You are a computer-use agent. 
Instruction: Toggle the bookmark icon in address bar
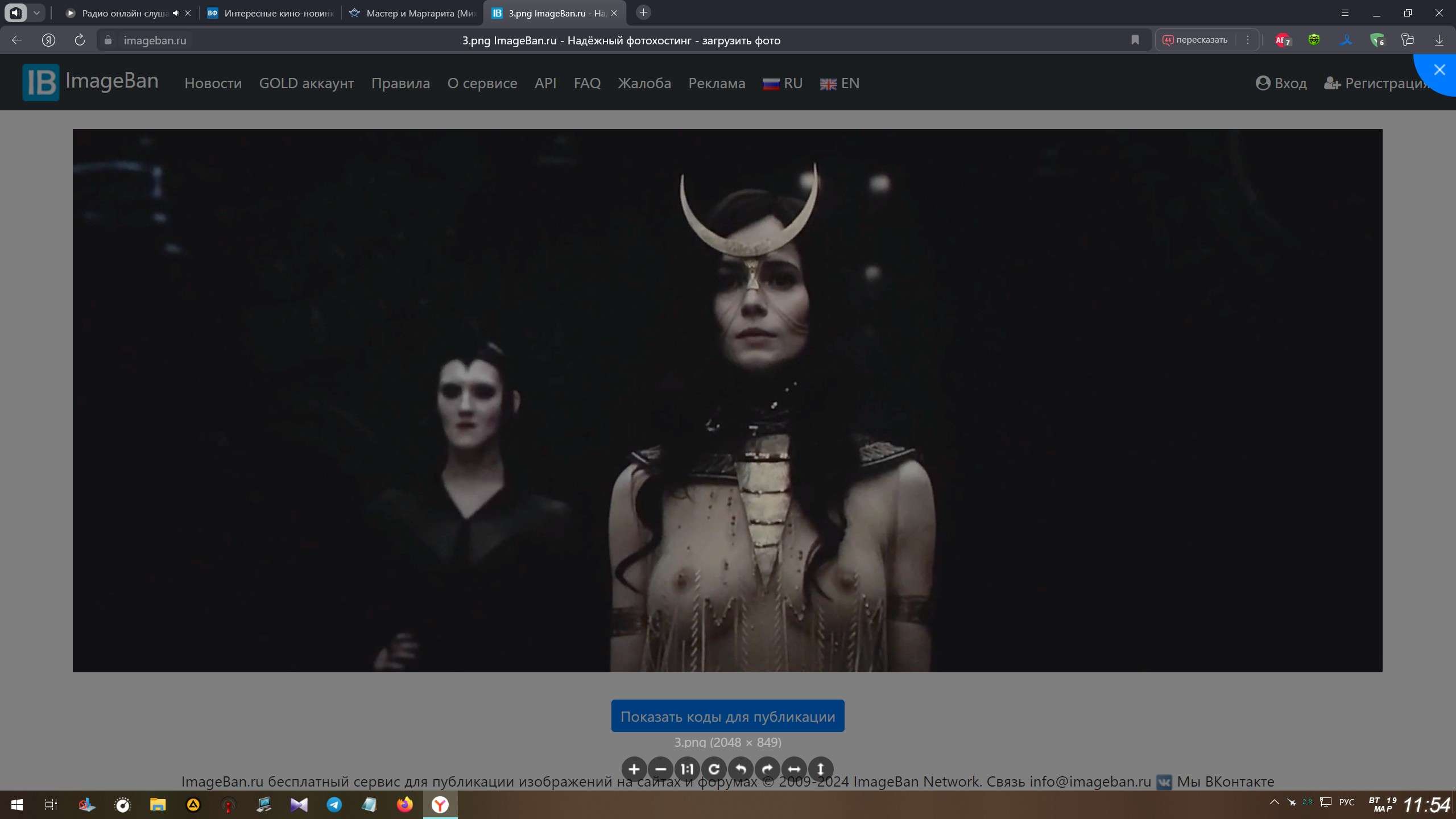click(1135, 40)
